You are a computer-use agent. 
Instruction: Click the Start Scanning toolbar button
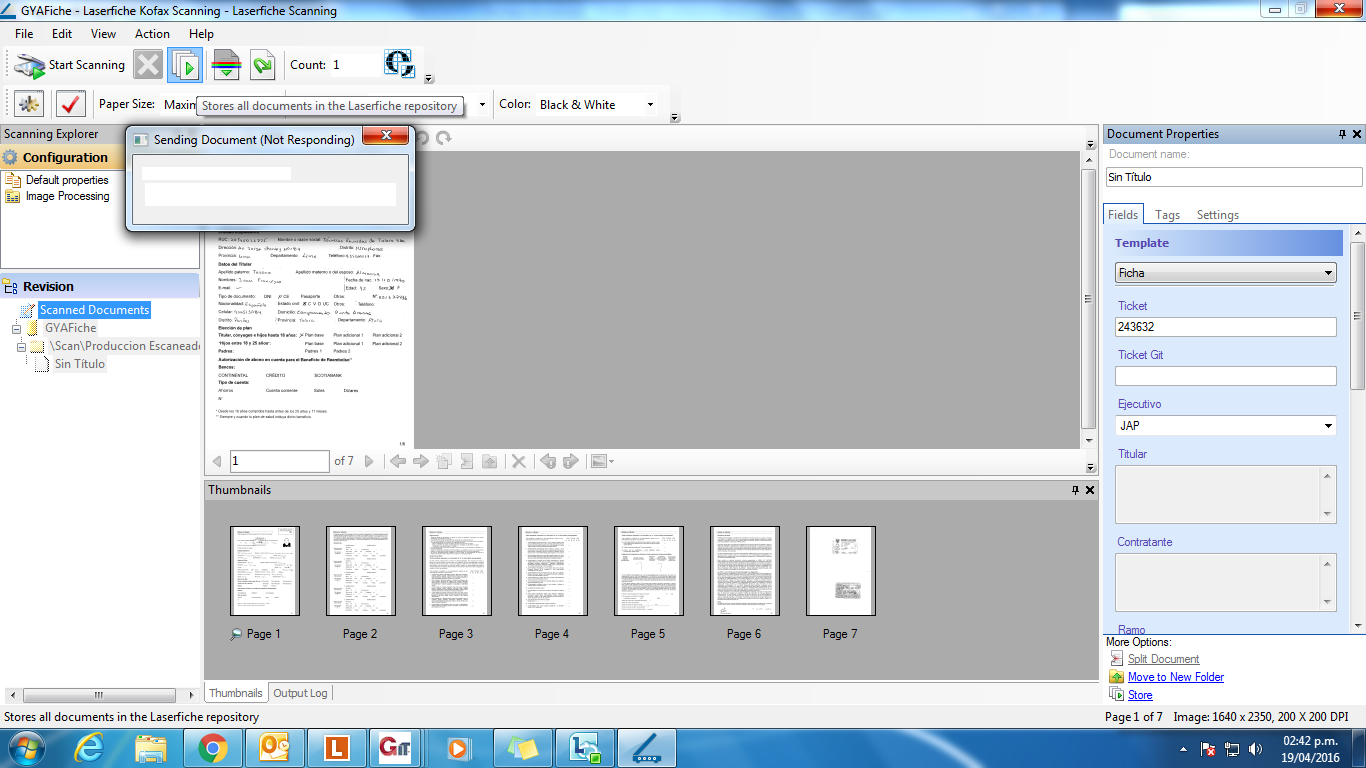[70, 65]
